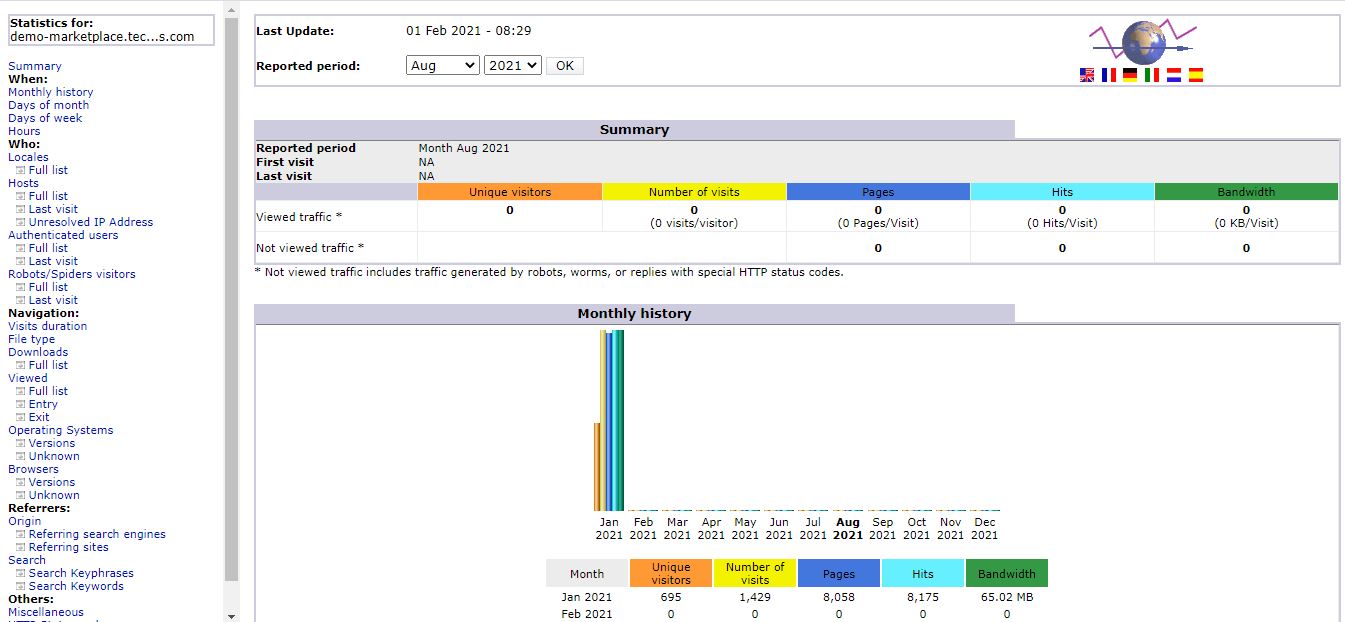This screenshot has width=1345, height=622.
Task: Click the French flag icon
Action: pos(1108,75)
